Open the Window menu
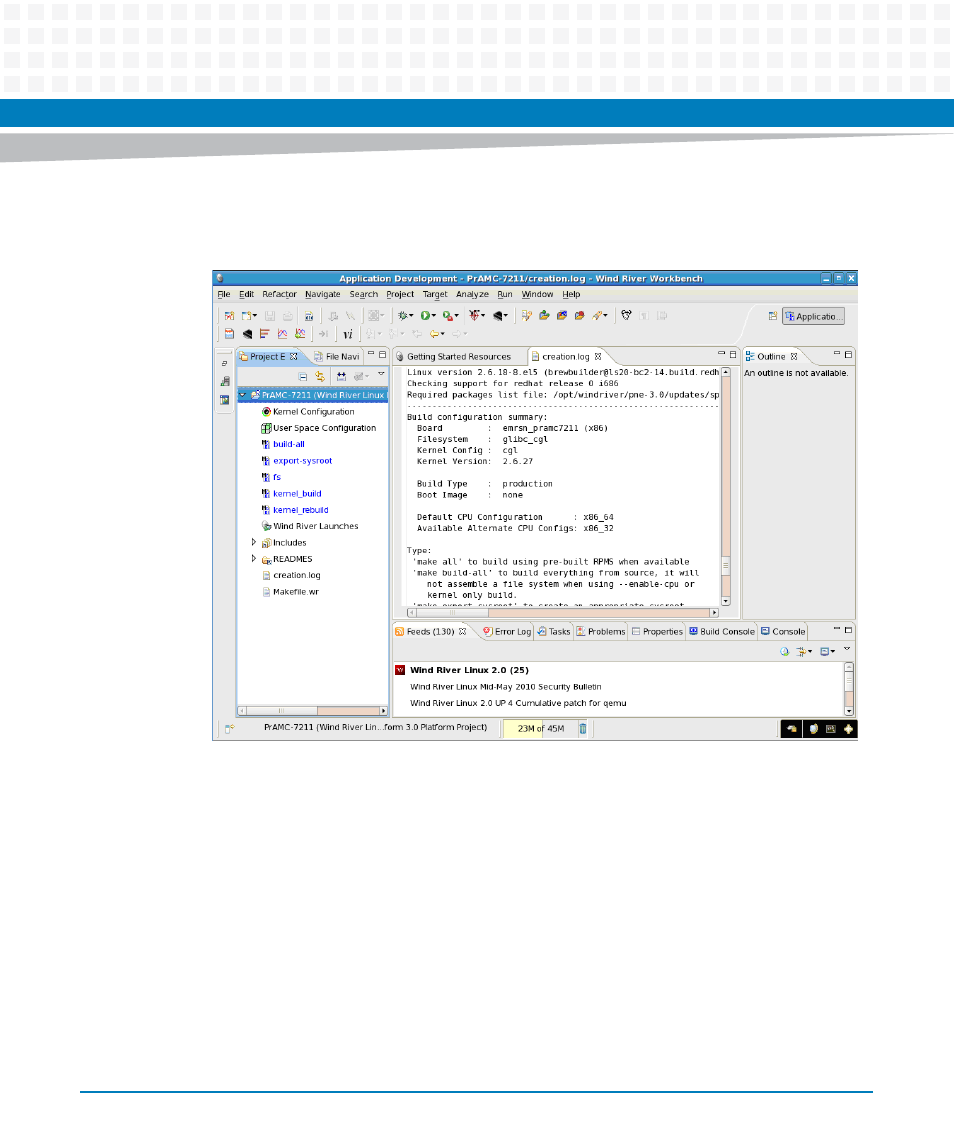 (x=538, y=294)
